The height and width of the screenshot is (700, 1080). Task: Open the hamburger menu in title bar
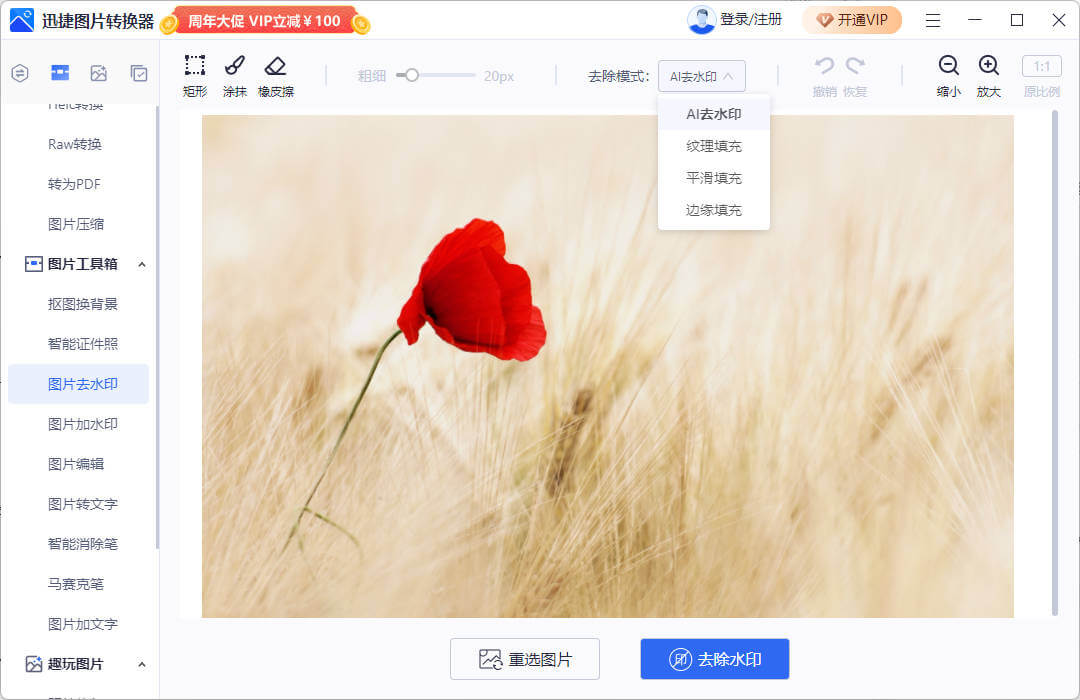pos(933,21)
